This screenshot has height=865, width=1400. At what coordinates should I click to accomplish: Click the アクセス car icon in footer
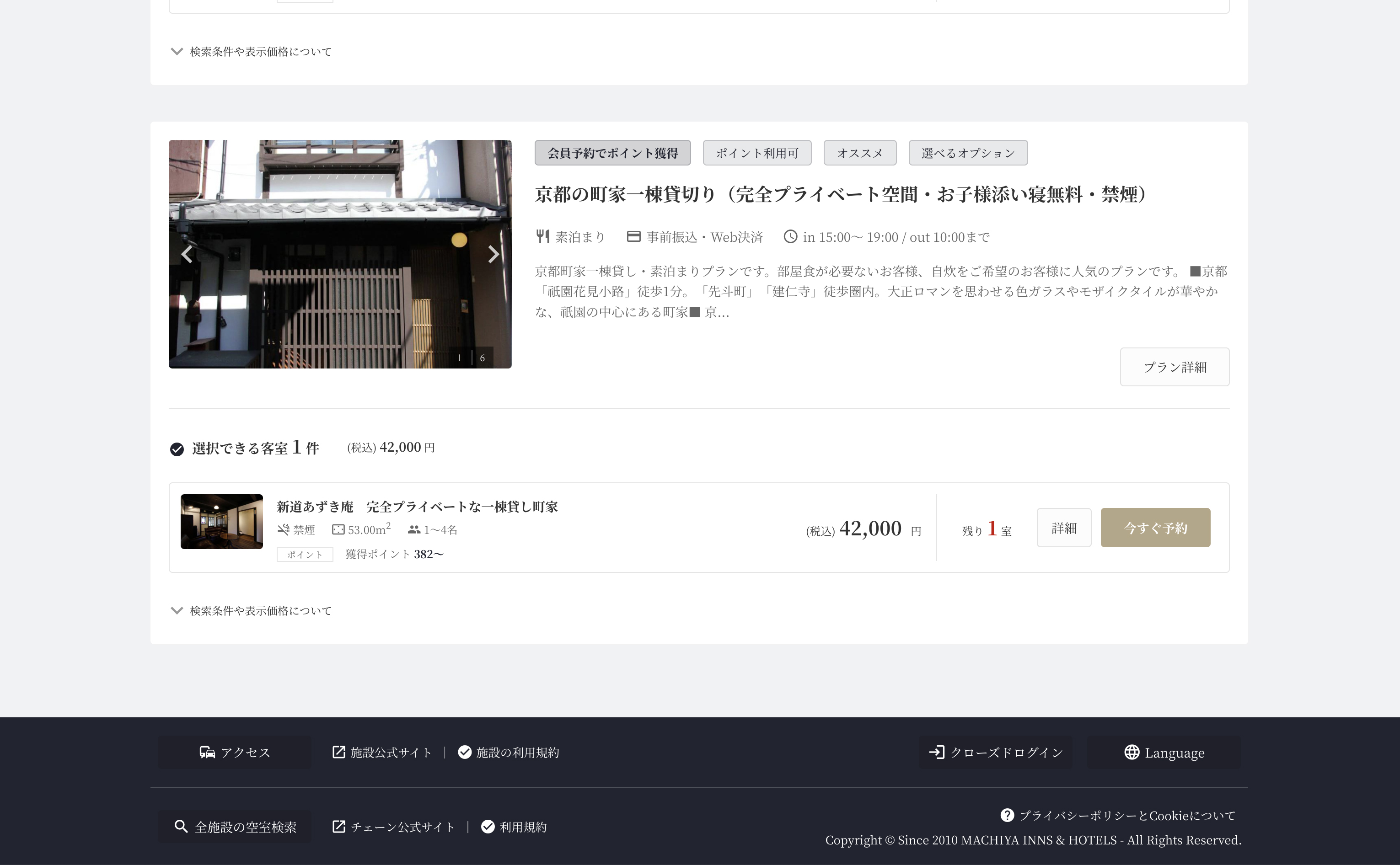click(x=207, y=752)
